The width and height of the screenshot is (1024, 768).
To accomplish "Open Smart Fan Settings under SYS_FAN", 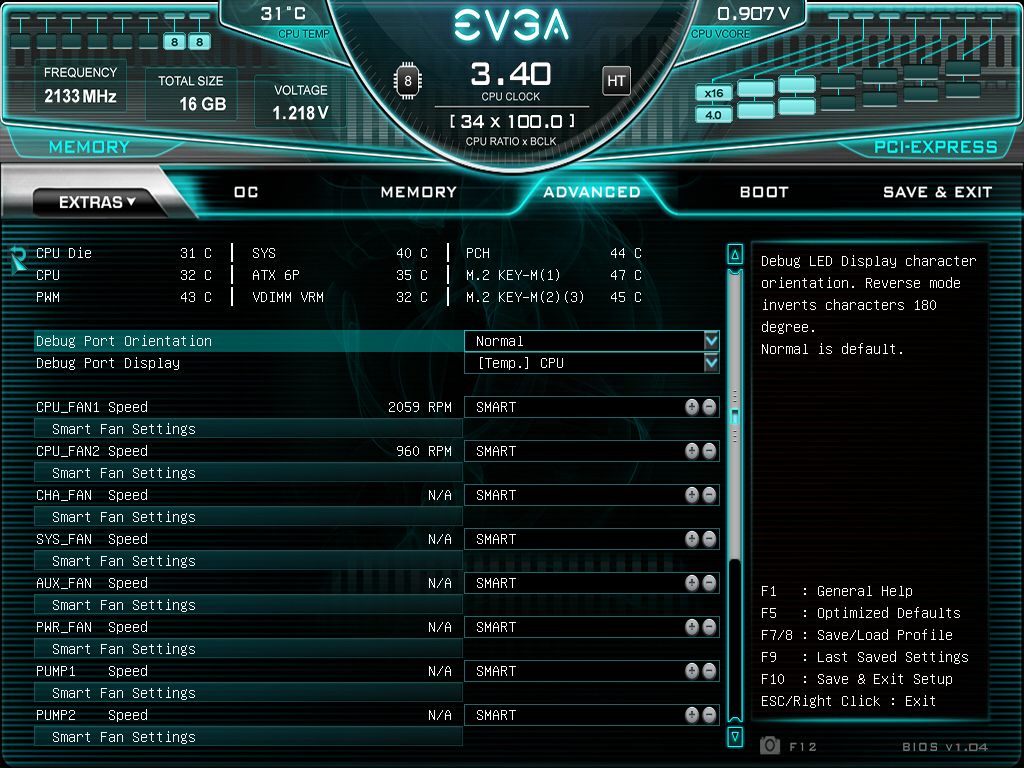I will tap(248, 561).
